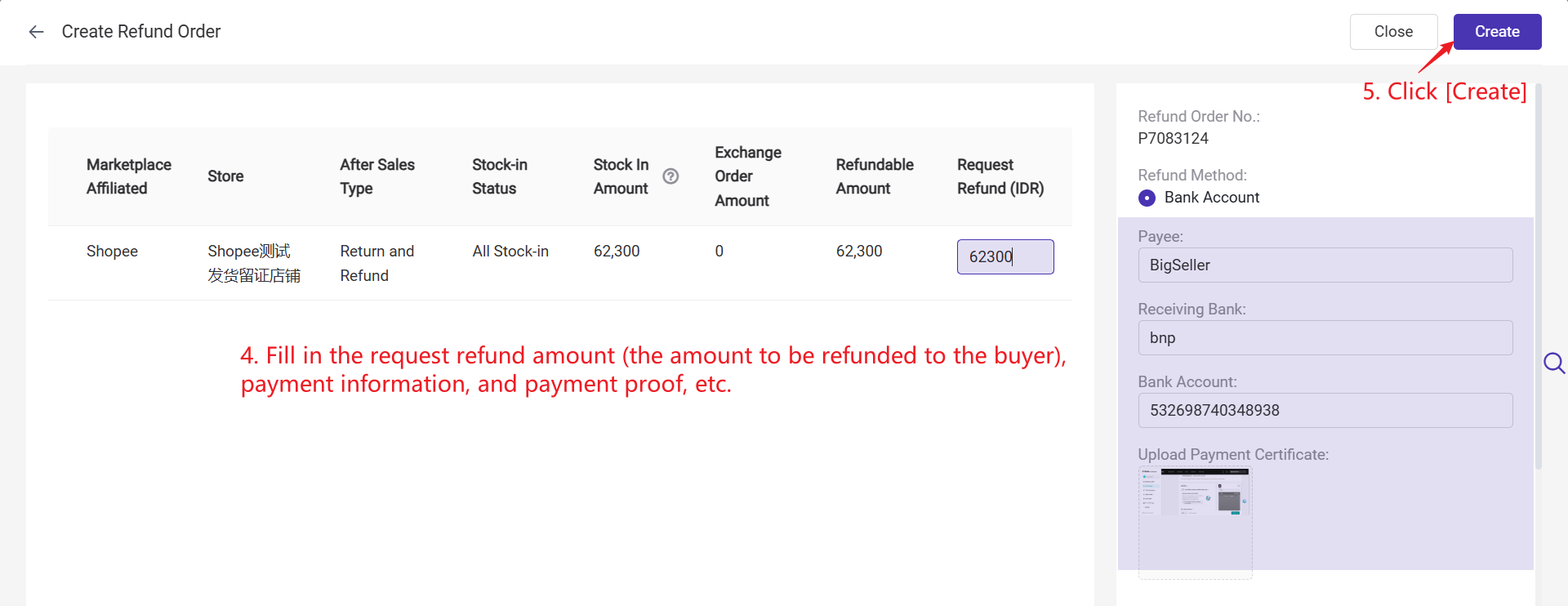Click the Shopee marketplace cell
Viewport: 1568px width, 606px height.
tap(112, 252)
